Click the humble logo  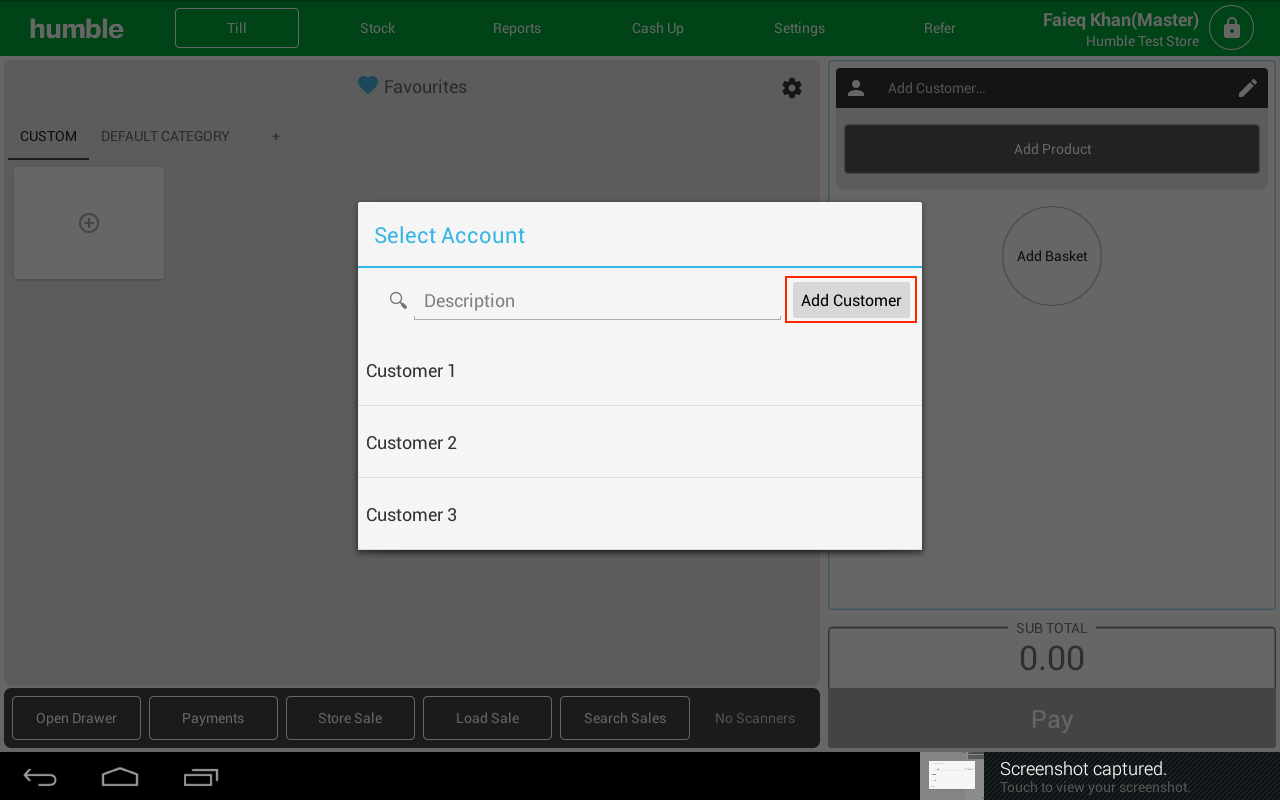(77, 28)
